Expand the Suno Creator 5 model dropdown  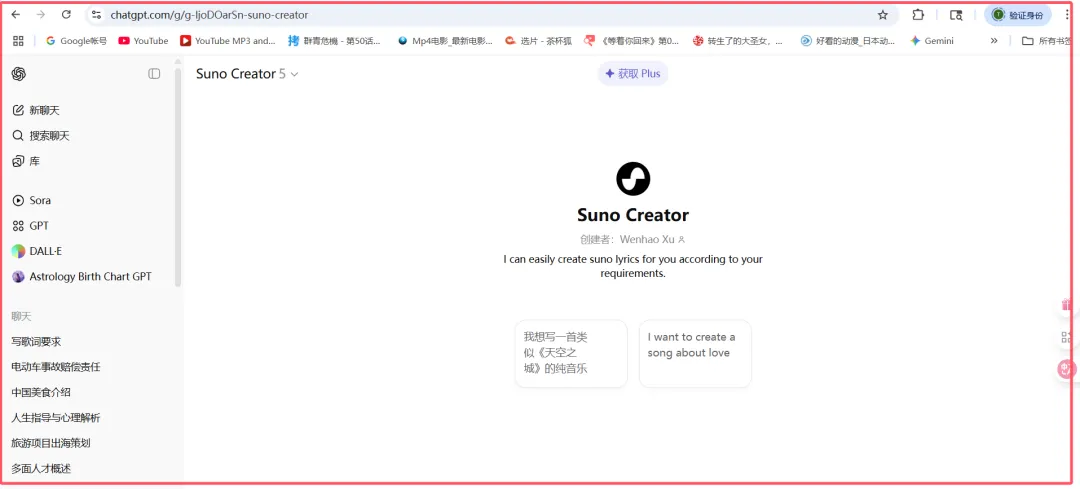click(x=247, y=74)
